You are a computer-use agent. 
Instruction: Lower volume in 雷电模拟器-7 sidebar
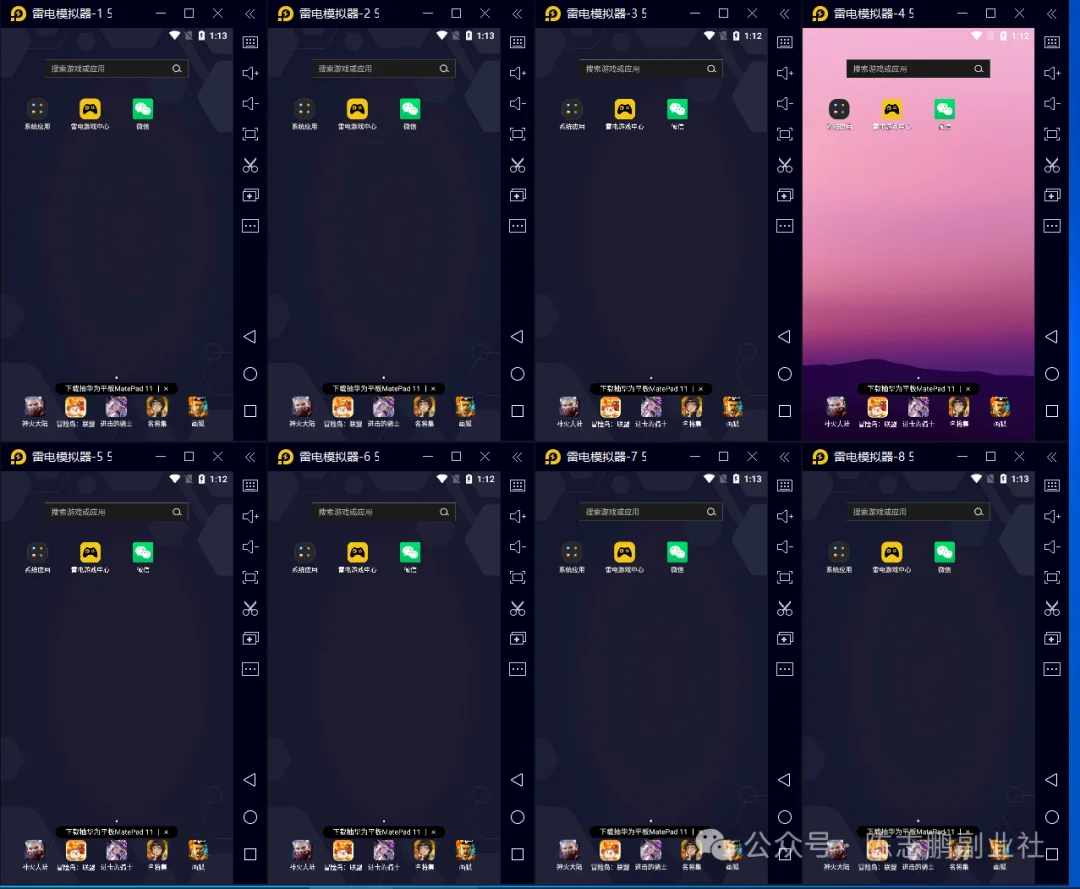tap(785, 547)
